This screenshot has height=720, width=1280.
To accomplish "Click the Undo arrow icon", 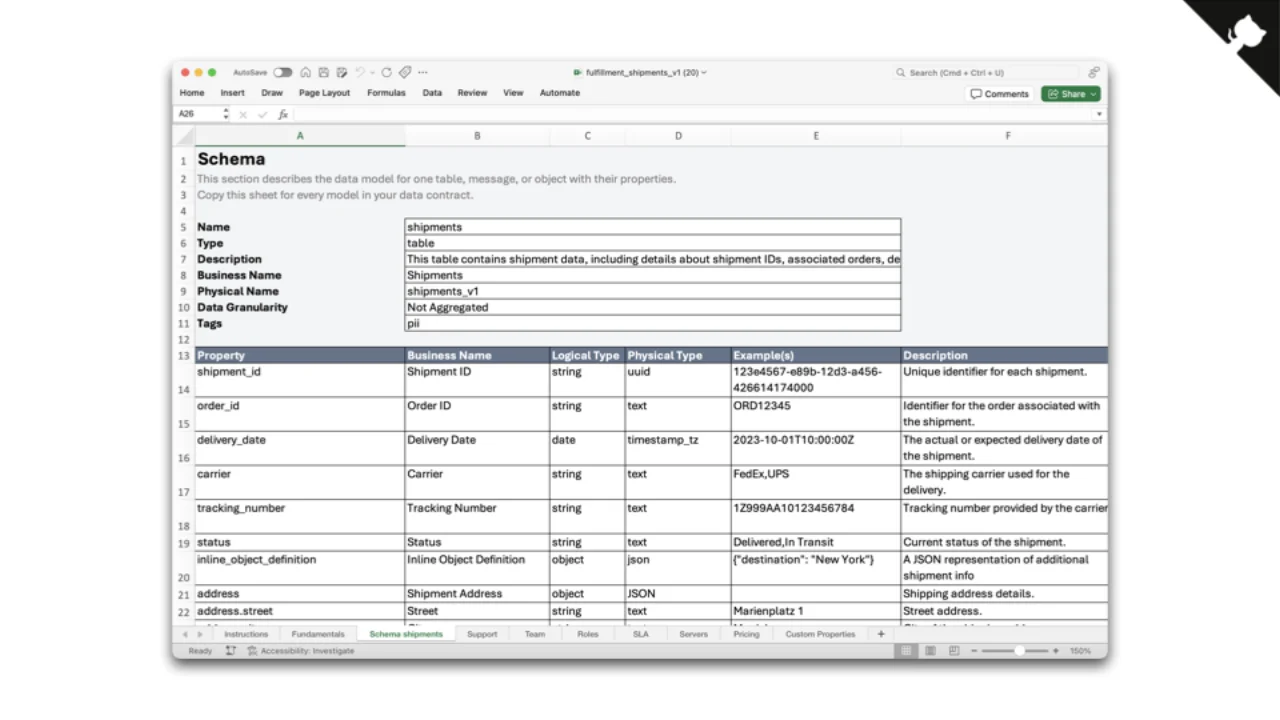I will pos(360,72).
